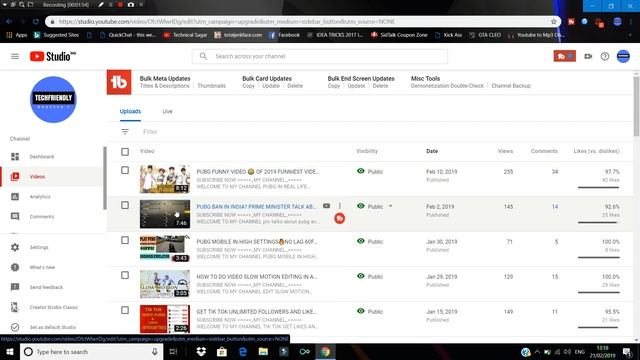Check the PUBG FUNNY VIDEO row checkbox
This screenshot has height=360, width=640.
click(x=125, y=170)
